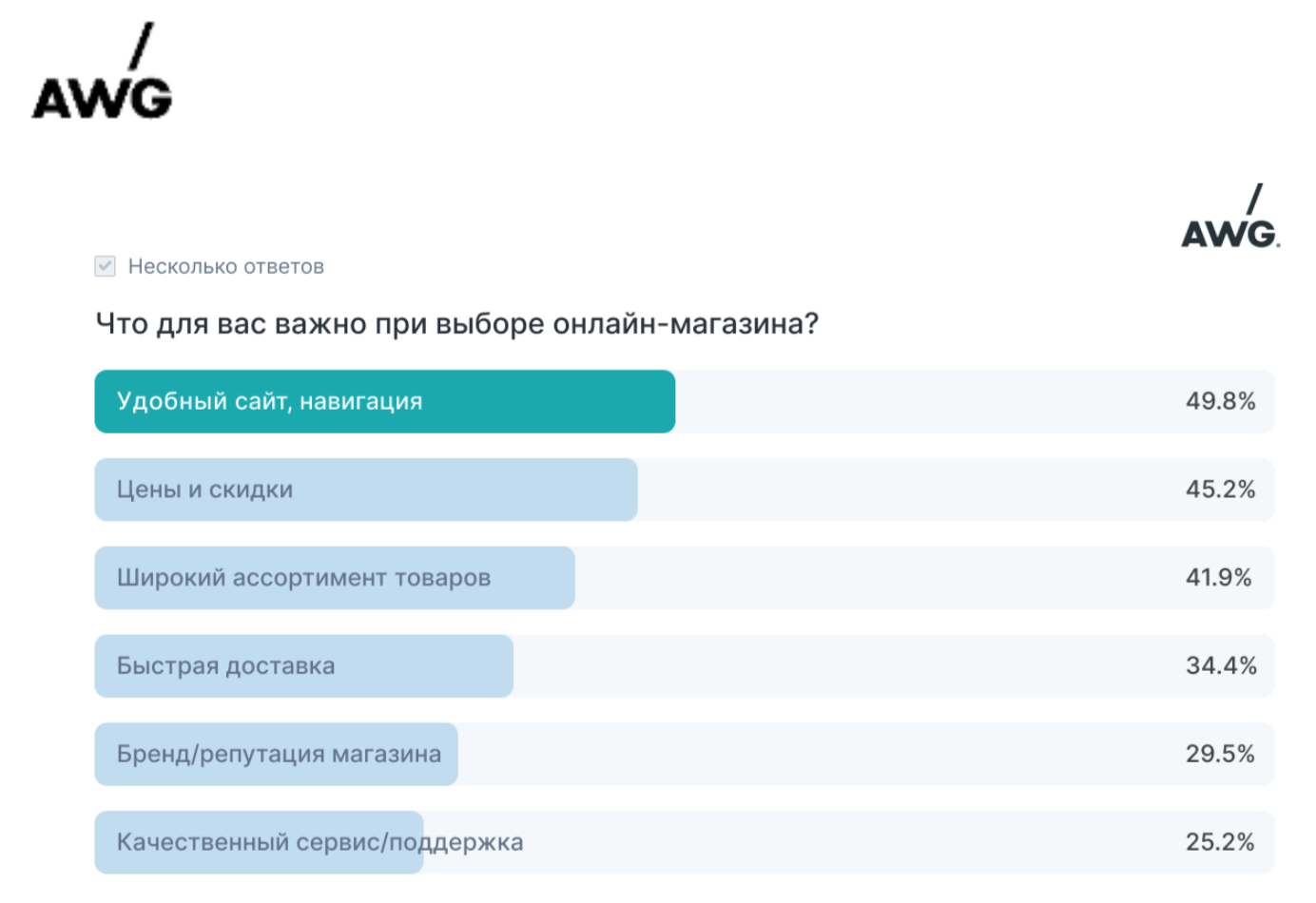Click the 25.2% result figure
This screenshot has width=1316, height=903.
1220,842
